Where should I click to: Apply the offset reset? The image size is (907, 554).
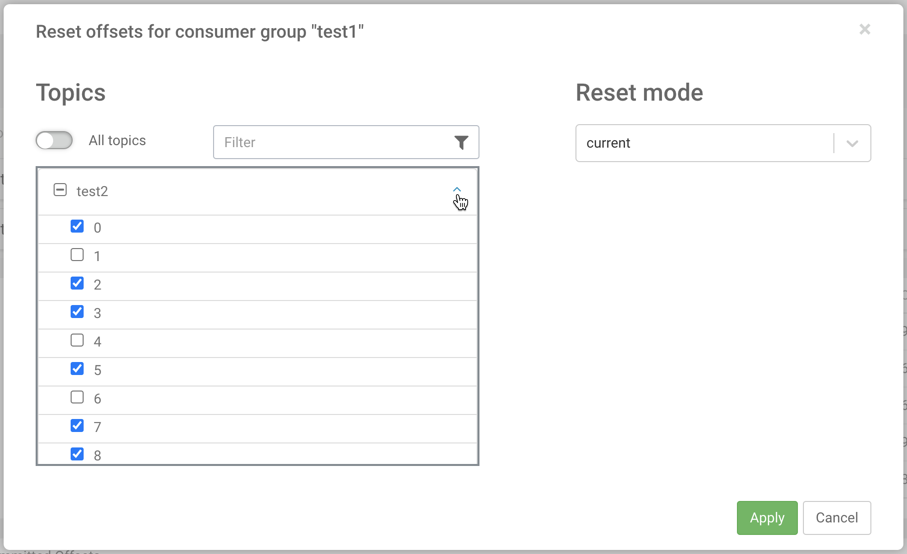click(x=767, y=518)
